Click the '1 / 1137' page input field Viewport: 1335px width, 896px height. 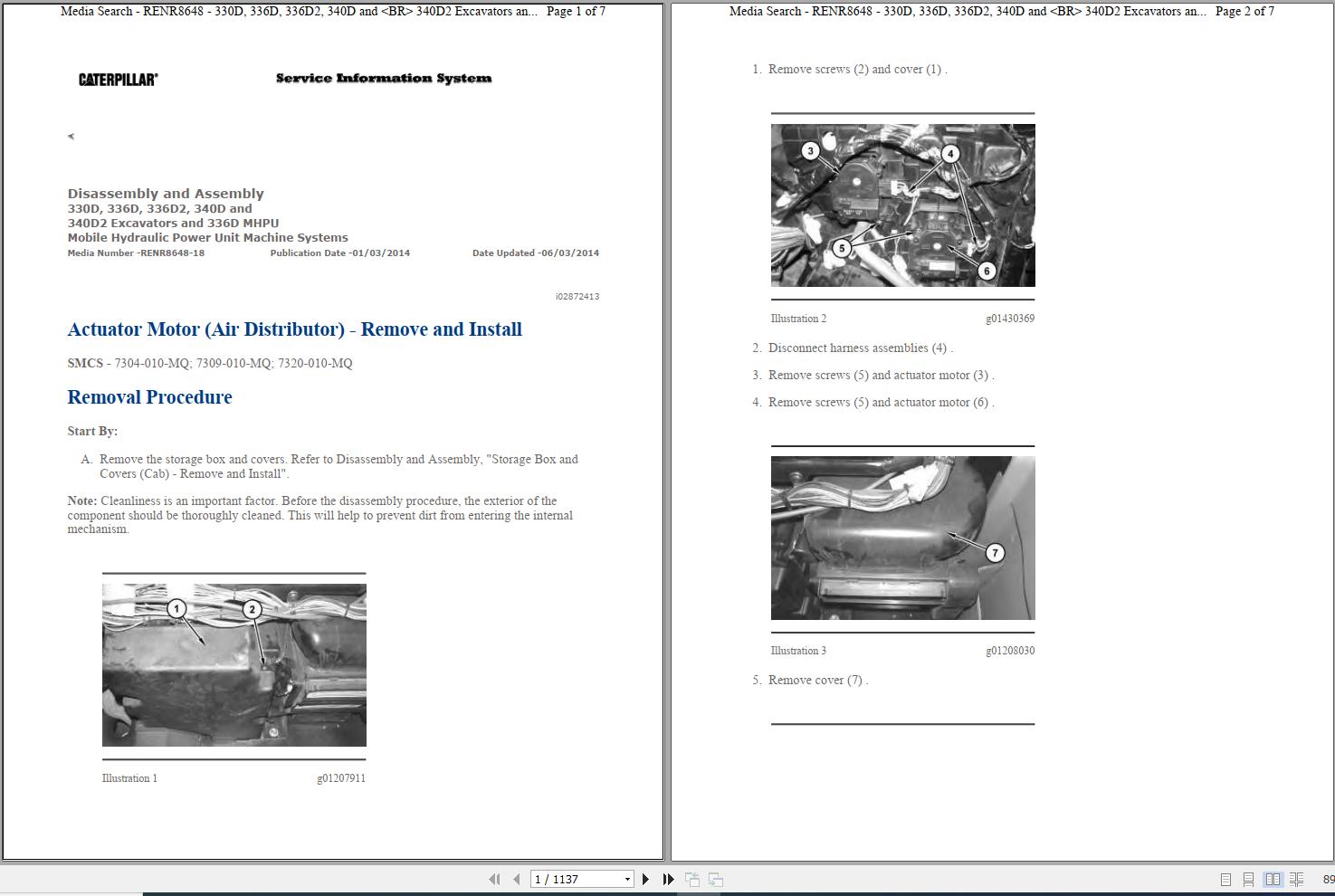pyautogui.click(x=570, y=878)
